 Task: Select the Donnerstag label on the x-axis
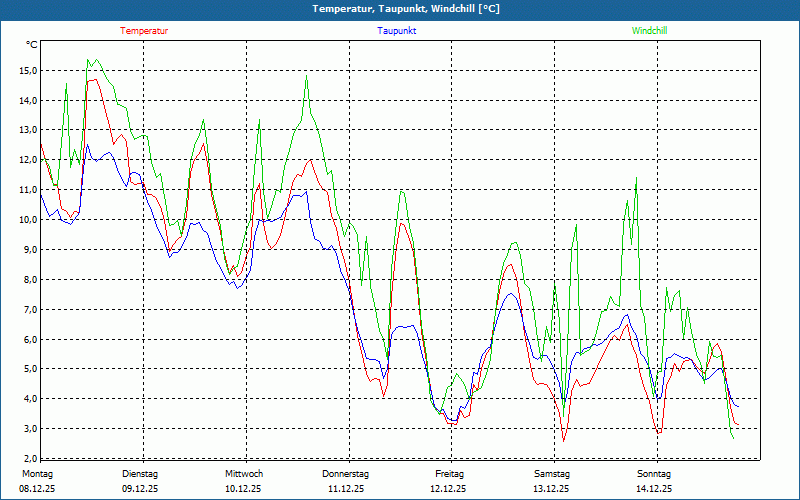click(x=346, y=473)
